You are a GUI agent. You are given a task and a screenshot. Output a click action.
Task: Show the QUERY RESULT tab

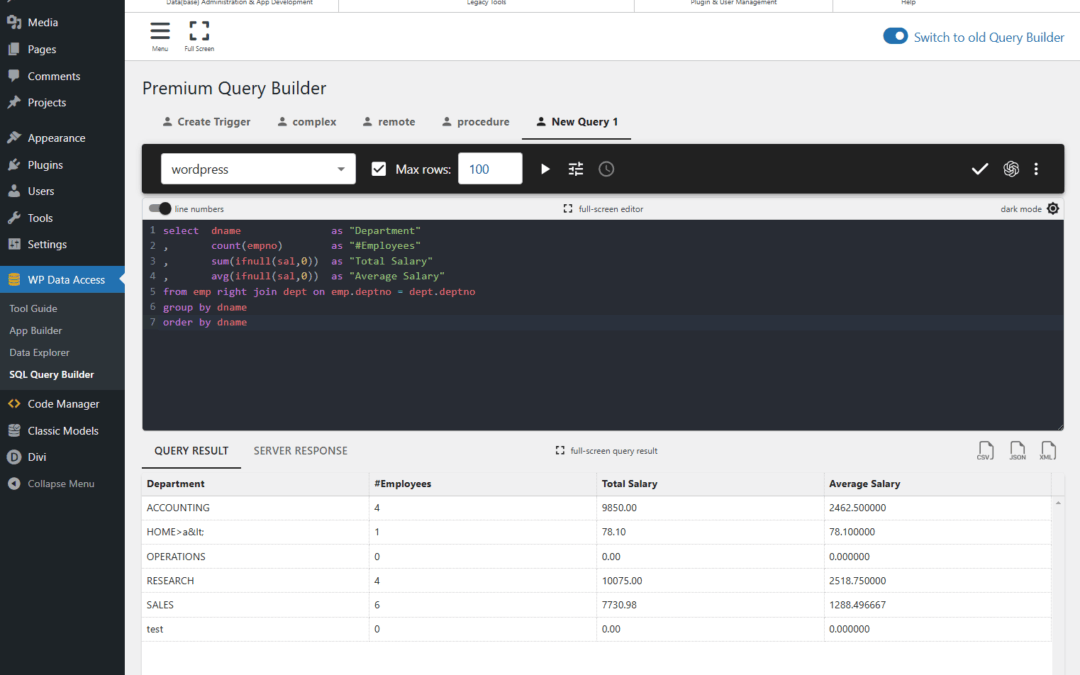click(191, 450)
